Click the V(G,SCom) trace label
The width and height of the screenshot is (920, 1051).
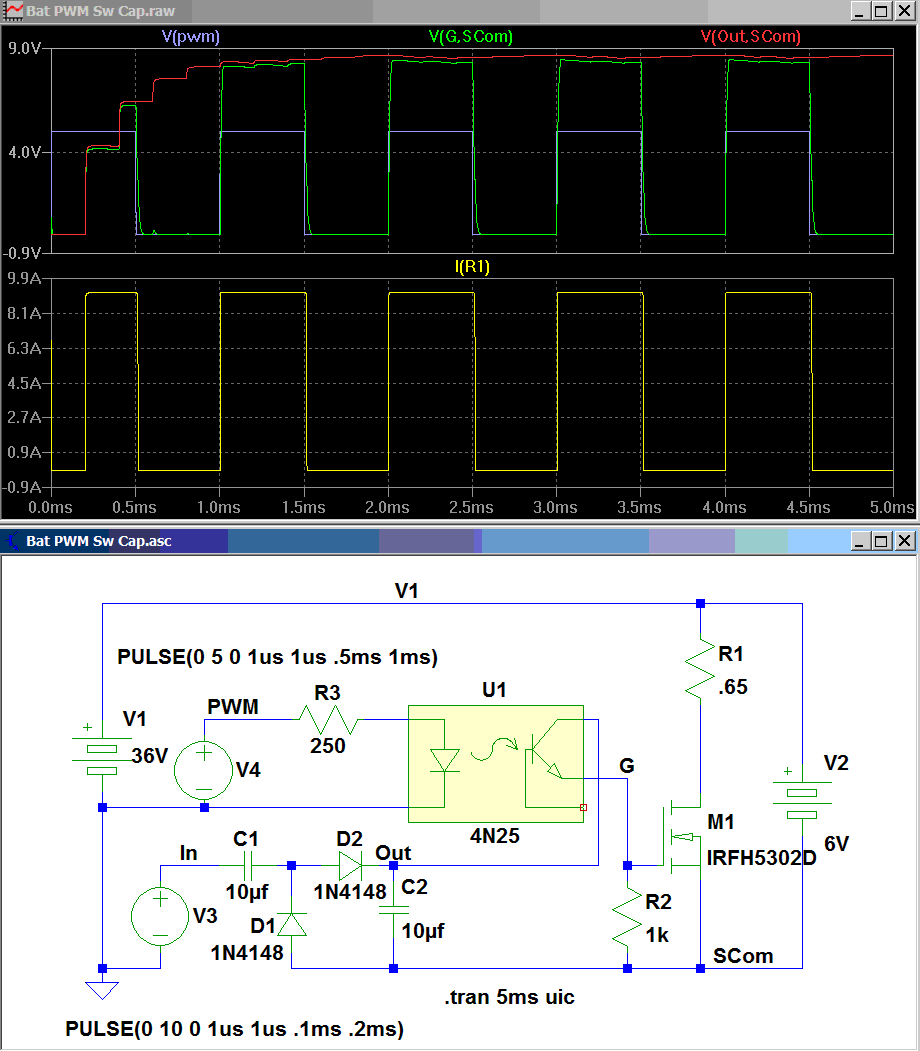(x=470, y=37)
